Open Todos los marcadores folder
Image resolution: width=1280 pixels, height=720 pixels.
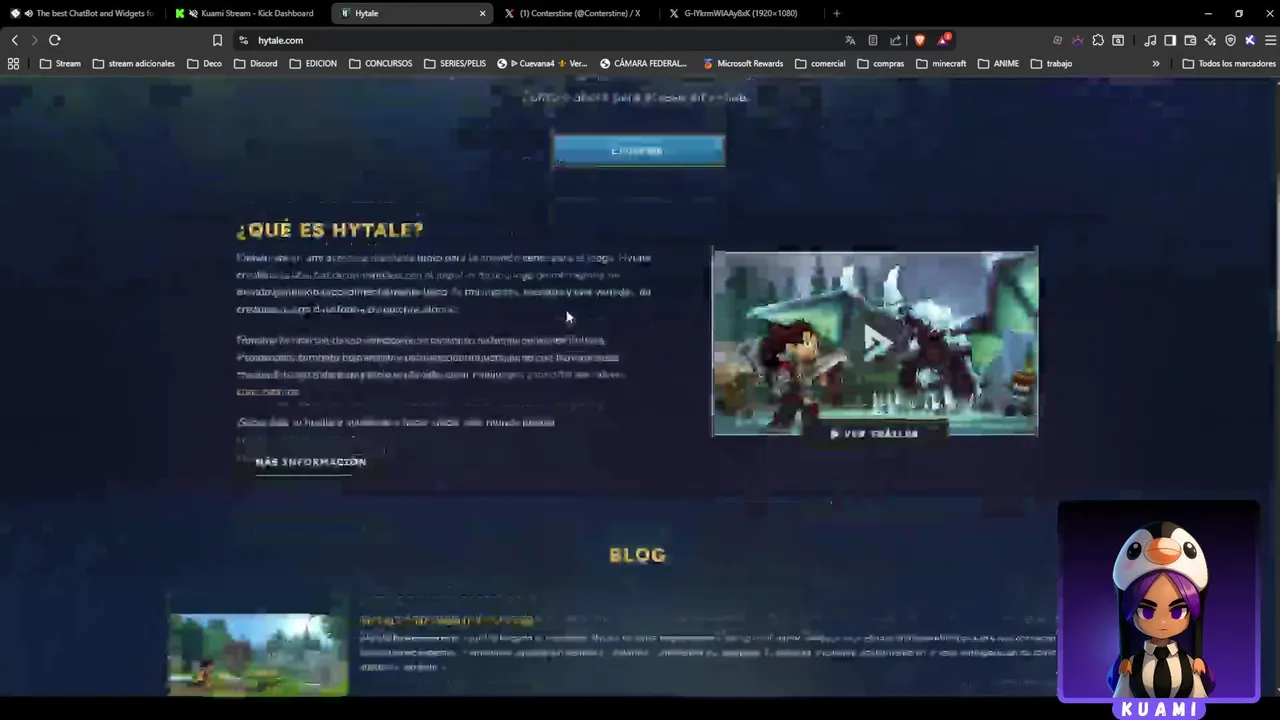(x=1229, y=63)
